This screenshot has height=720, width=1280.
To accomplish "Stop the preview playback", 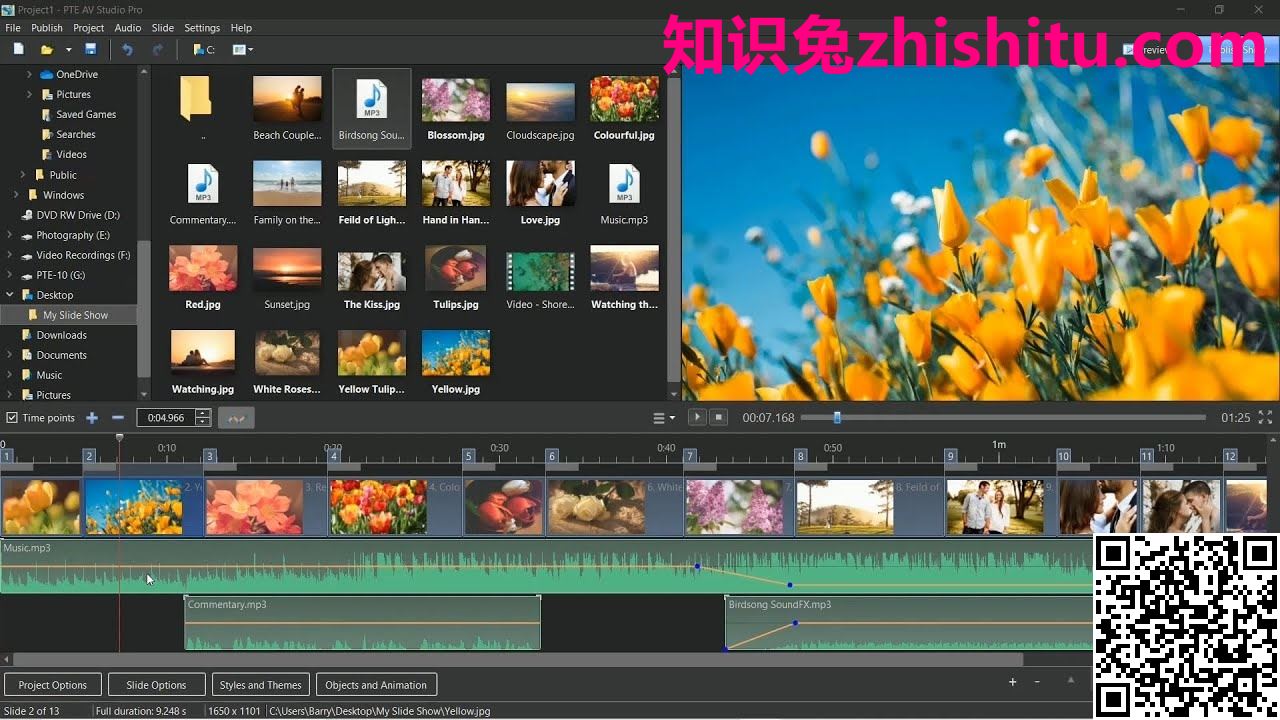I will 718,417.
